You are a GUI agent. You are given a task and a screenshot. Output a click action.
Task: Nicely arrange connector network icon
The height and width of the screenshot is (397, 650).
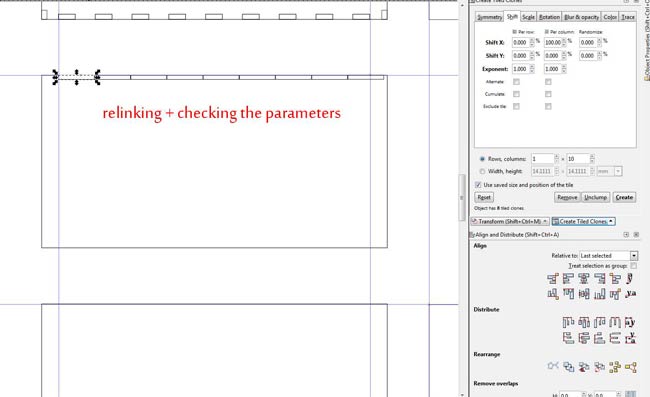[x=553, y=366]
